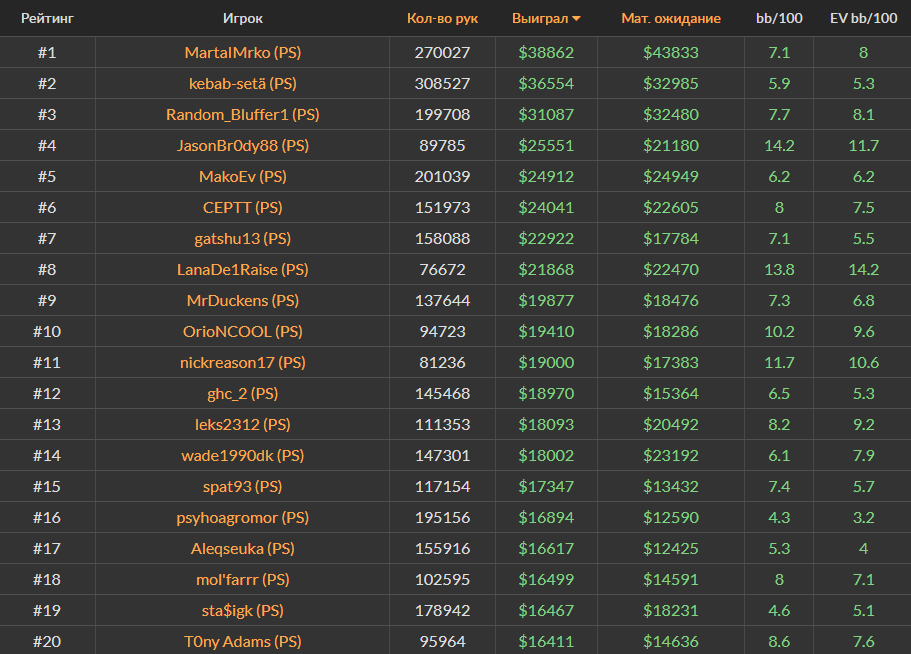Click the Рейтинг column header
911x654 pixels.
(47, 18)
